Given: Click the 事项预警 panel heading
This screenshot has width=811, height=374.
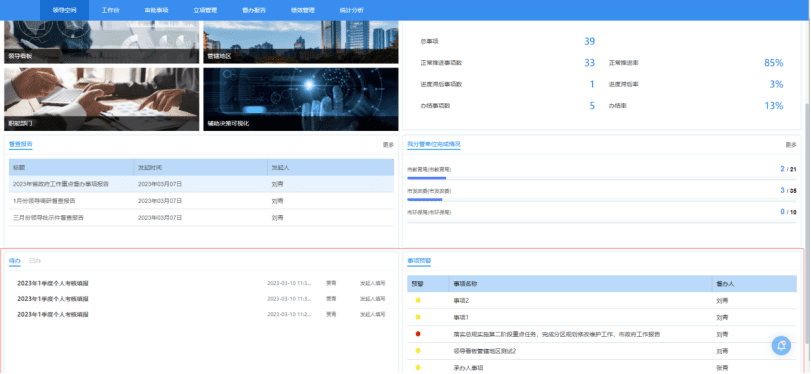Looking at the screenshot, I should point(419,261).
